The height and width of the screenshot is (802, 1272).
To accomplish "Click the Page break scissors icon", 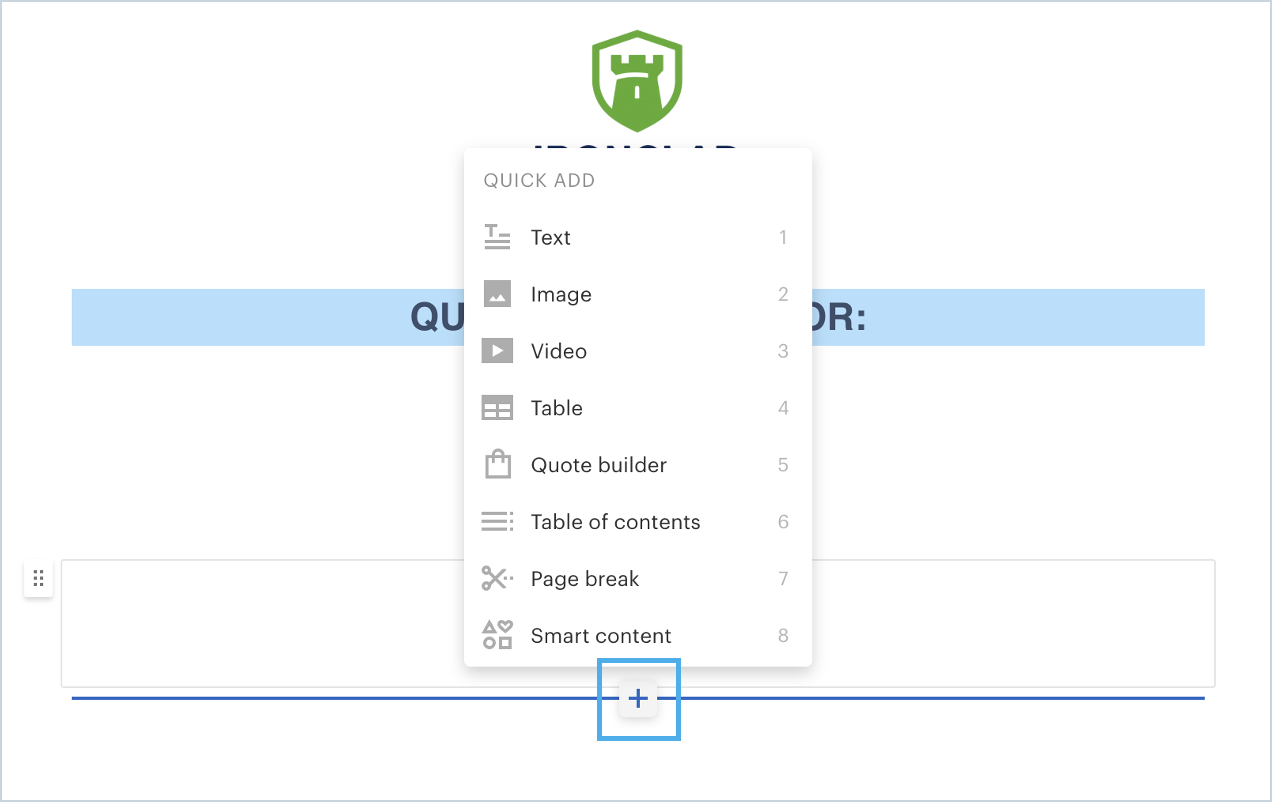I will (x=497, y=579).
